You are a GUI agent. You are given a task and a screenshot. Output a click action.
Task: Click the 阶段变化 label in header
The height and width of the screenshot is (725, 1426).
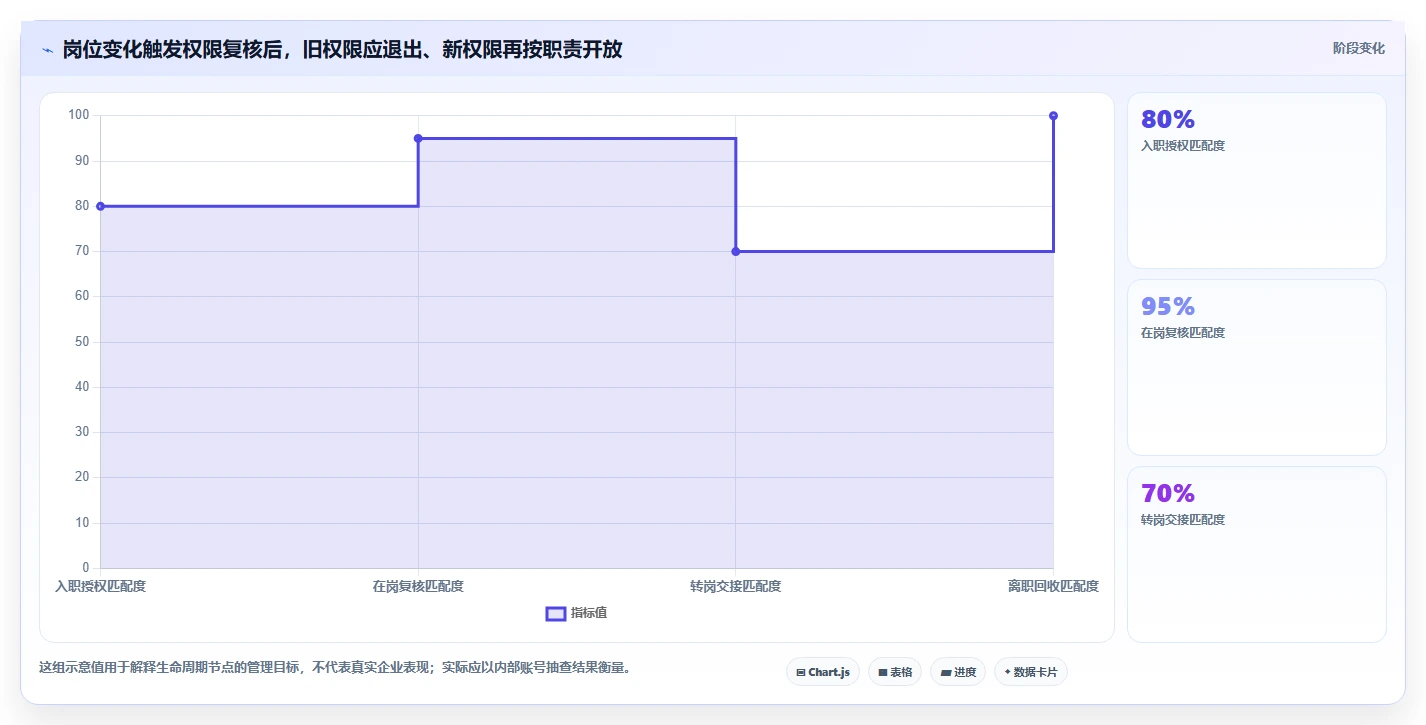tap(1359, 48)
